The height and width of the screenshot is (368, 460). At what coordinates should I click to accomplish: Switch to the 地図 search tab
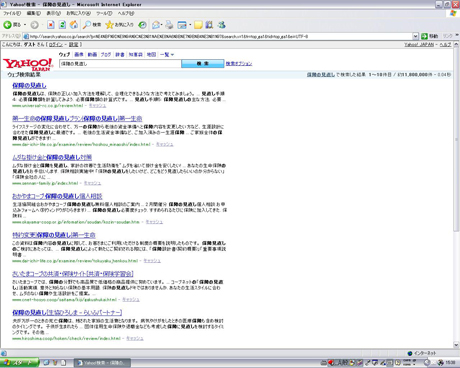151,54
